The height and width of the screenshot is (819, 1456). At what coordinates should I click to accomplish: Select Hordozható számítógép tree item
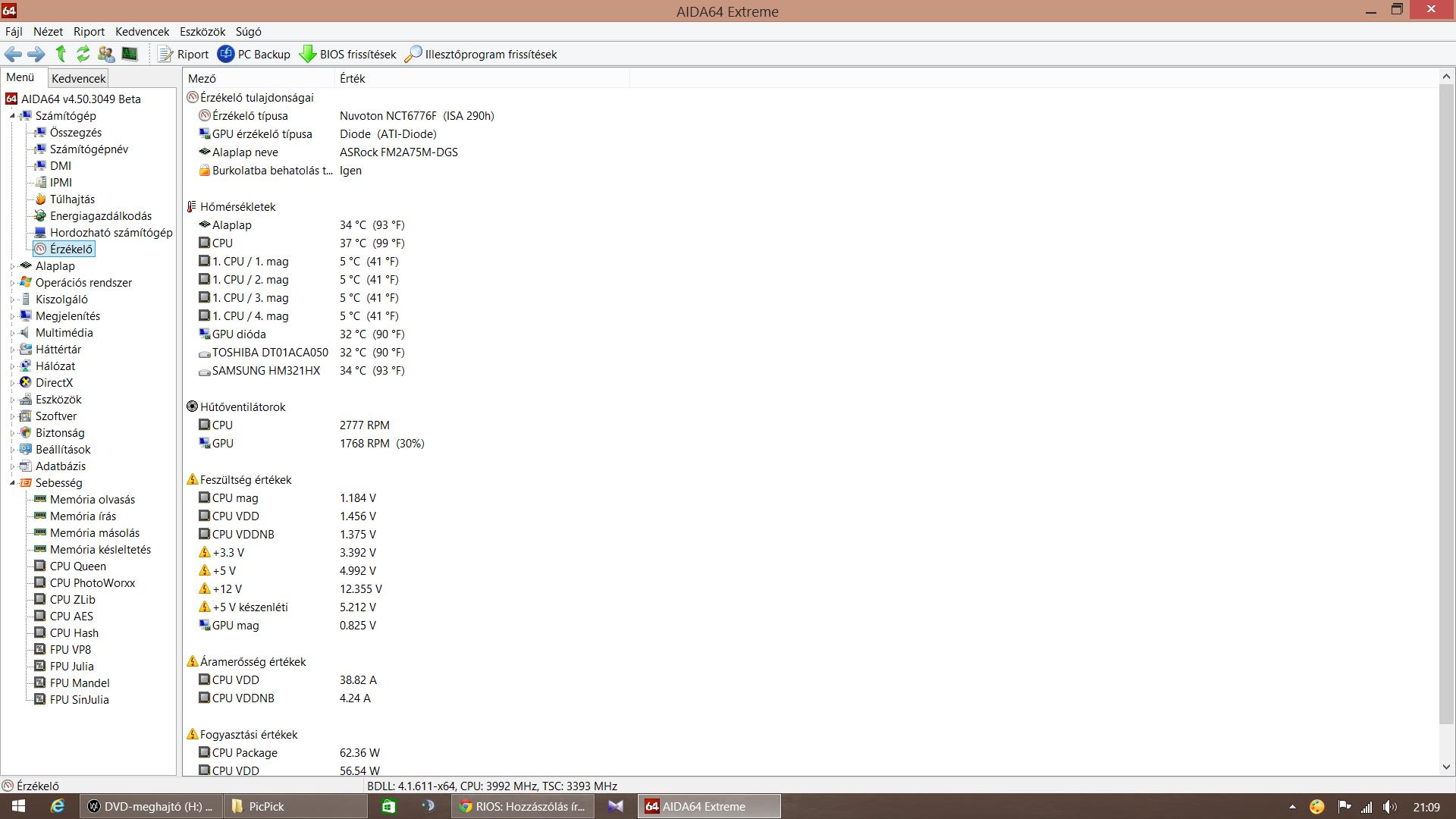point(111,233)
